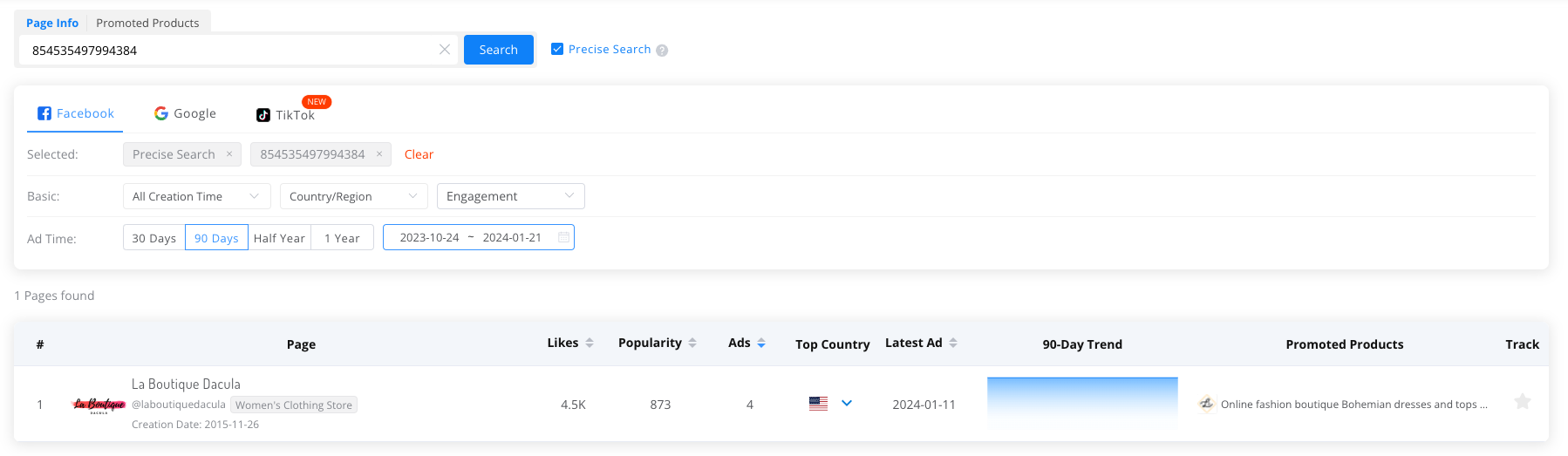1568x456 pixels.
Task: Click the Precise Search help question icon
Action: pyautogui.click(x=662, y=51)
